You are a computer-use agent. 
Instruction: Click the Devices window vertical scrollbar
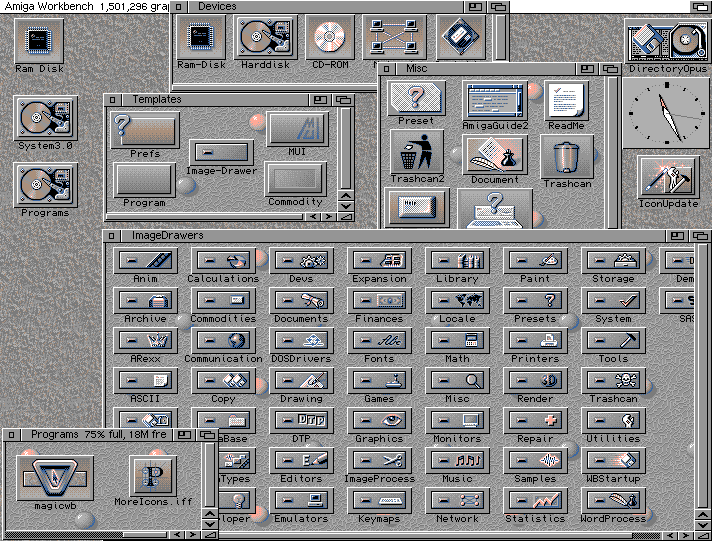pyautogui.click(x=500, y=37)
